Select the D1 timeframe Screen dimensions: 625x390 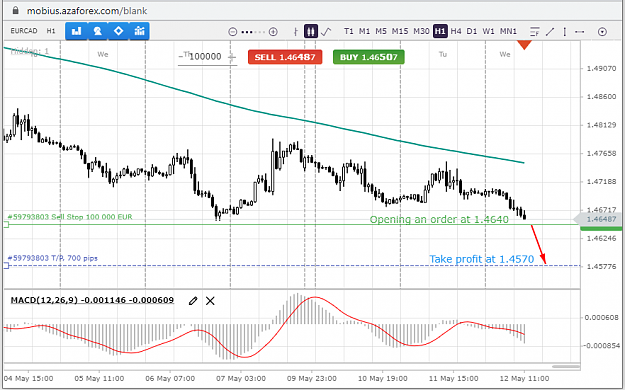[472, 31]
